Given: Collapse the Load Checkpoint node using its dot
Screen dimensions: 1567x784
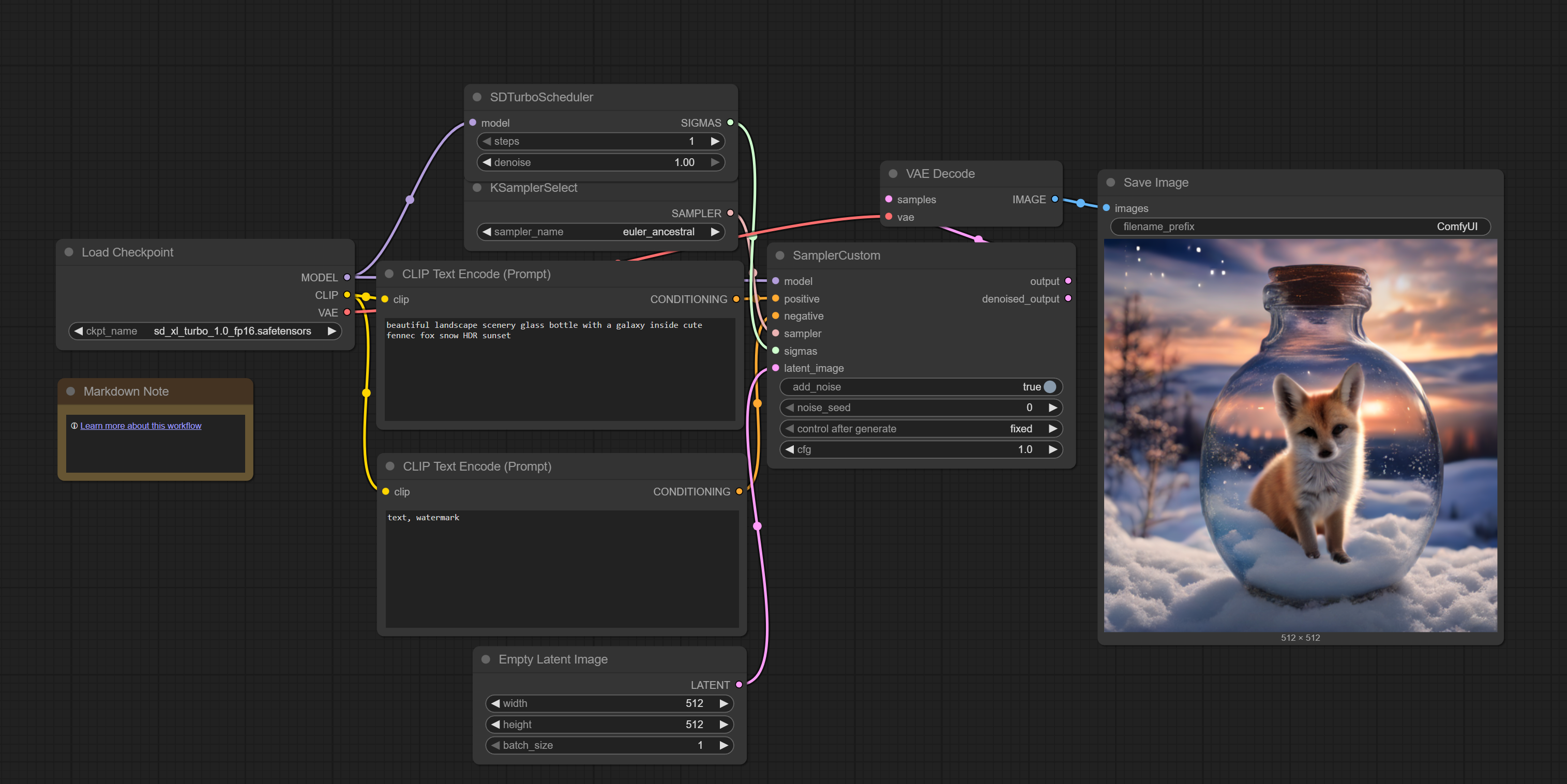Looking at the screenshot, I should 69,252.
